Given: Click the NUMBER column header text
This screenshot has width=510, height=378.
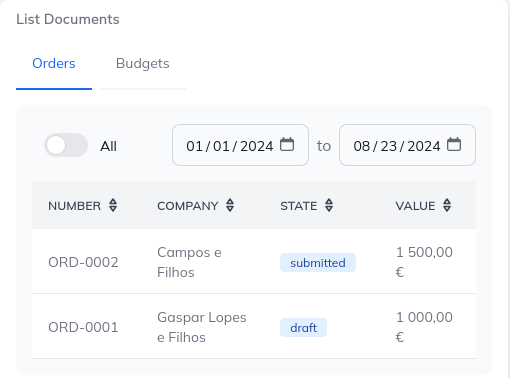Looking at the screenshot, I should click(x=74, y=206).
